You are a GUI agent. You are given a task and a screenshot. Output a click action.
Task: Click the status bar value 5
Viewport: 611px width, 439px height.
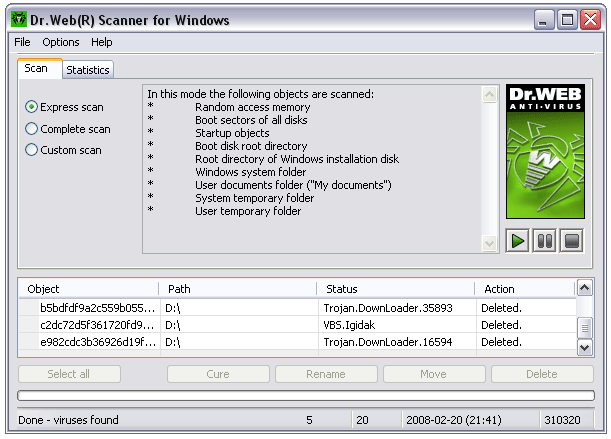[x=309, y=420]
